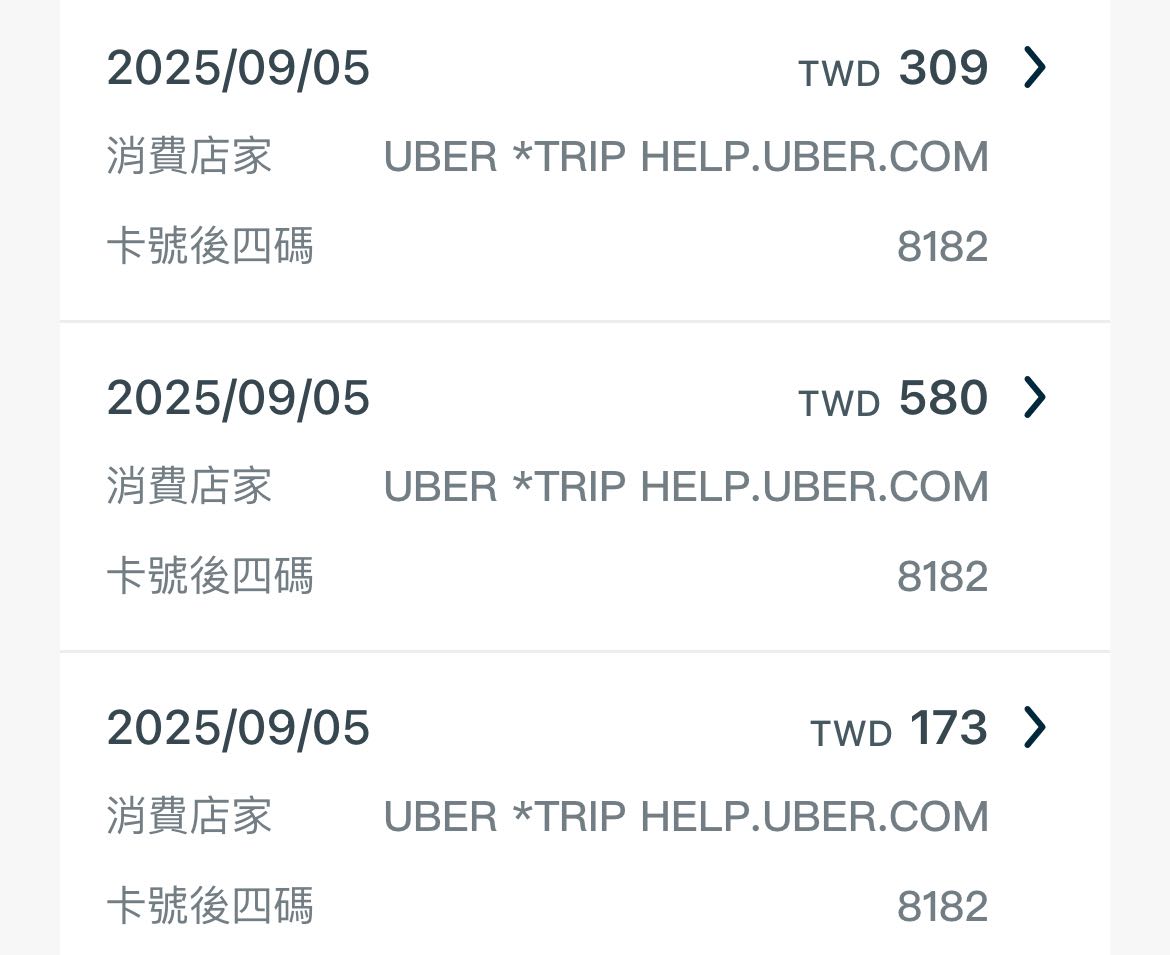Select the card number 8182 in third transaction
This screenshot has height=955, width=1170.
coord(943,905)
